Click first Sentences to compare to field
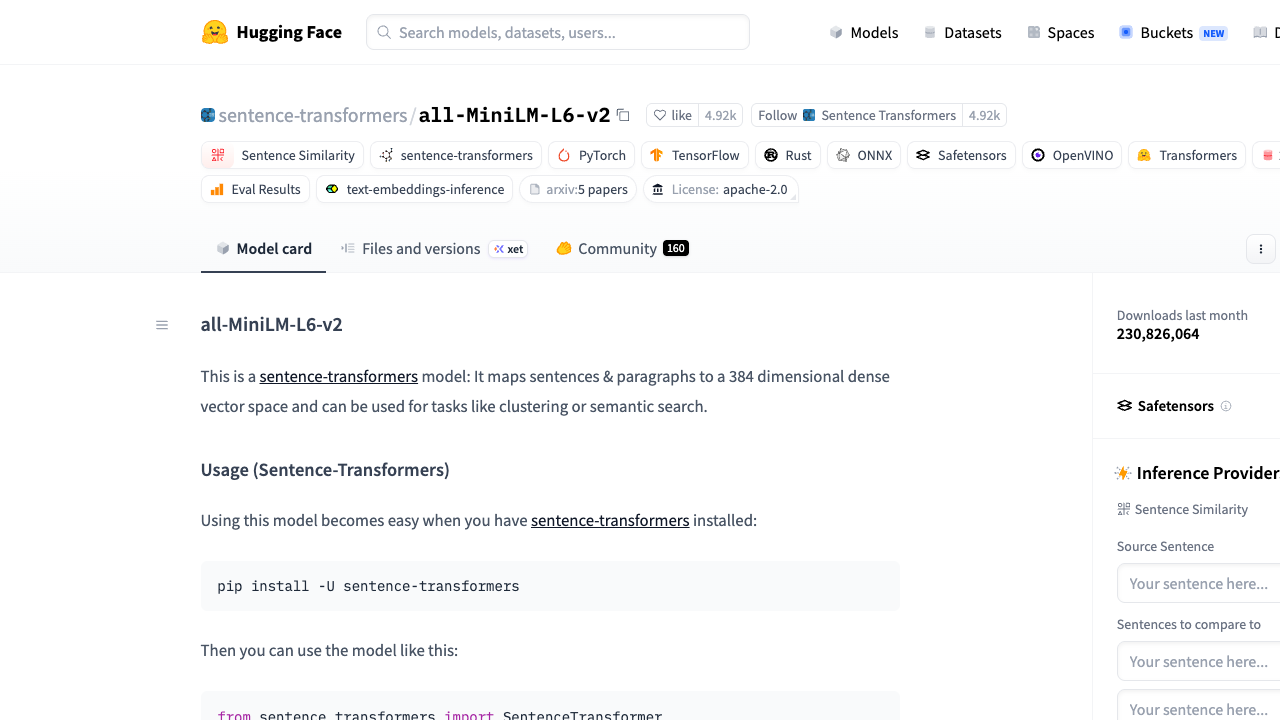 [x=1198, y=661]
